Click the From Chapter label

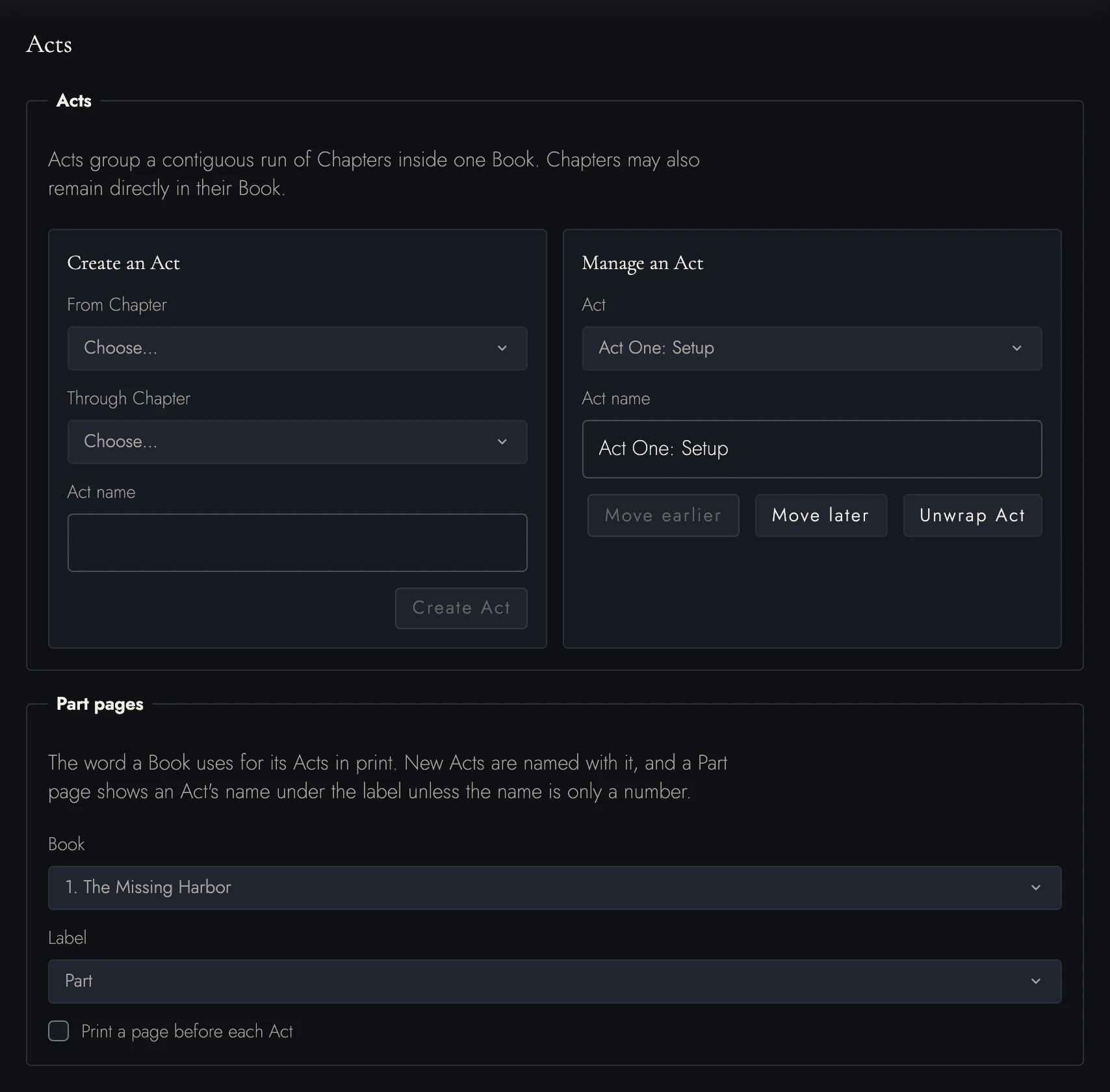[117, 305]
